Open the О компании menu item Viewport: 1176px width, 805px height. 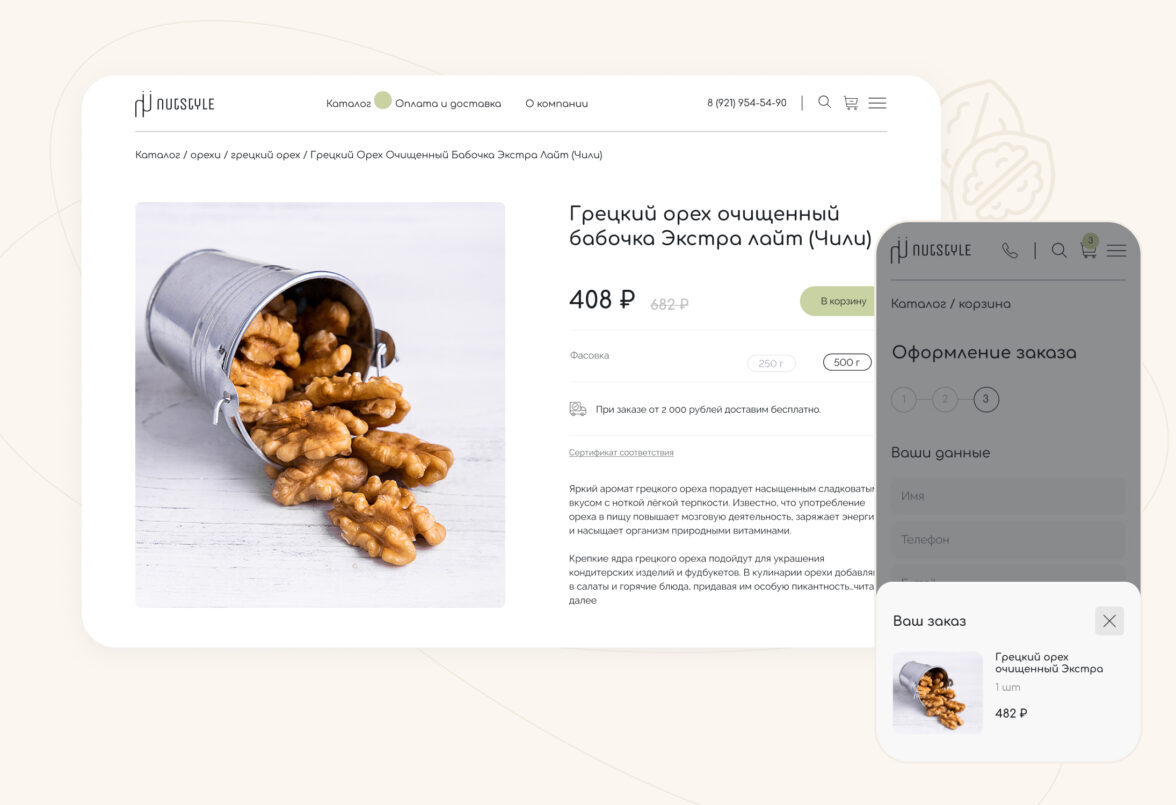tap(556, 104)
